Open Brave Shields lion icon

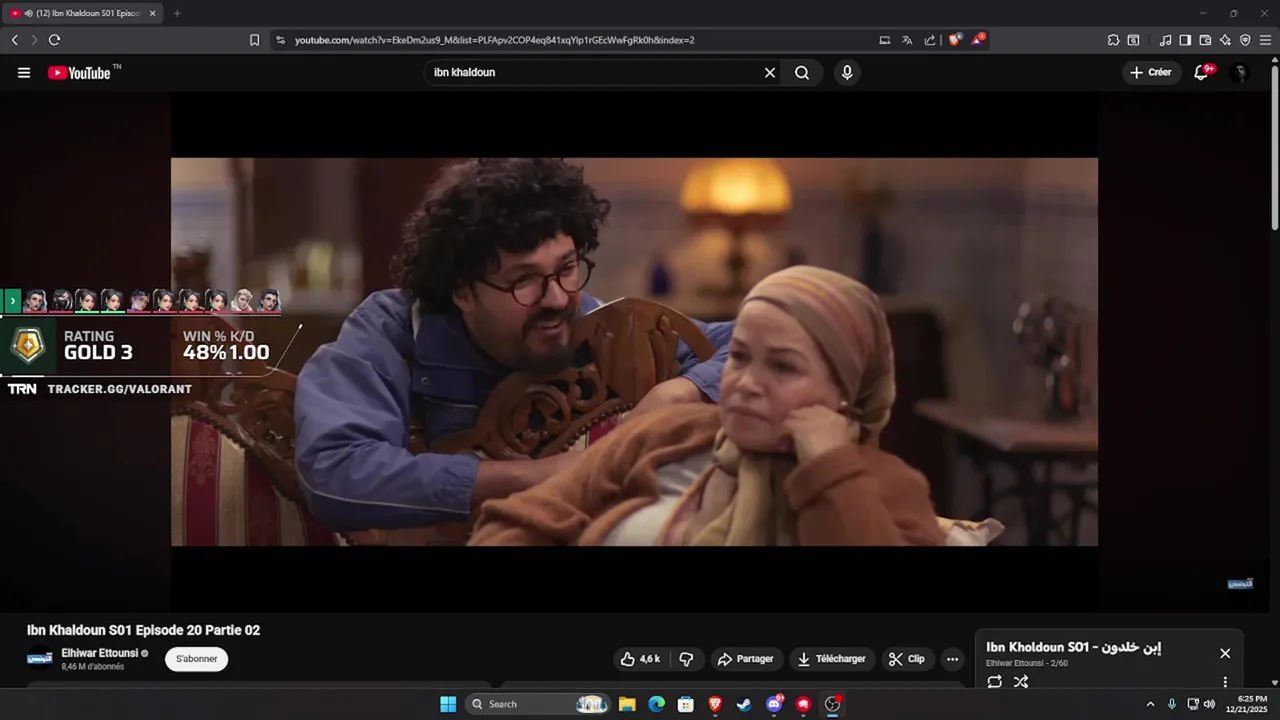[x=955, y=40]
